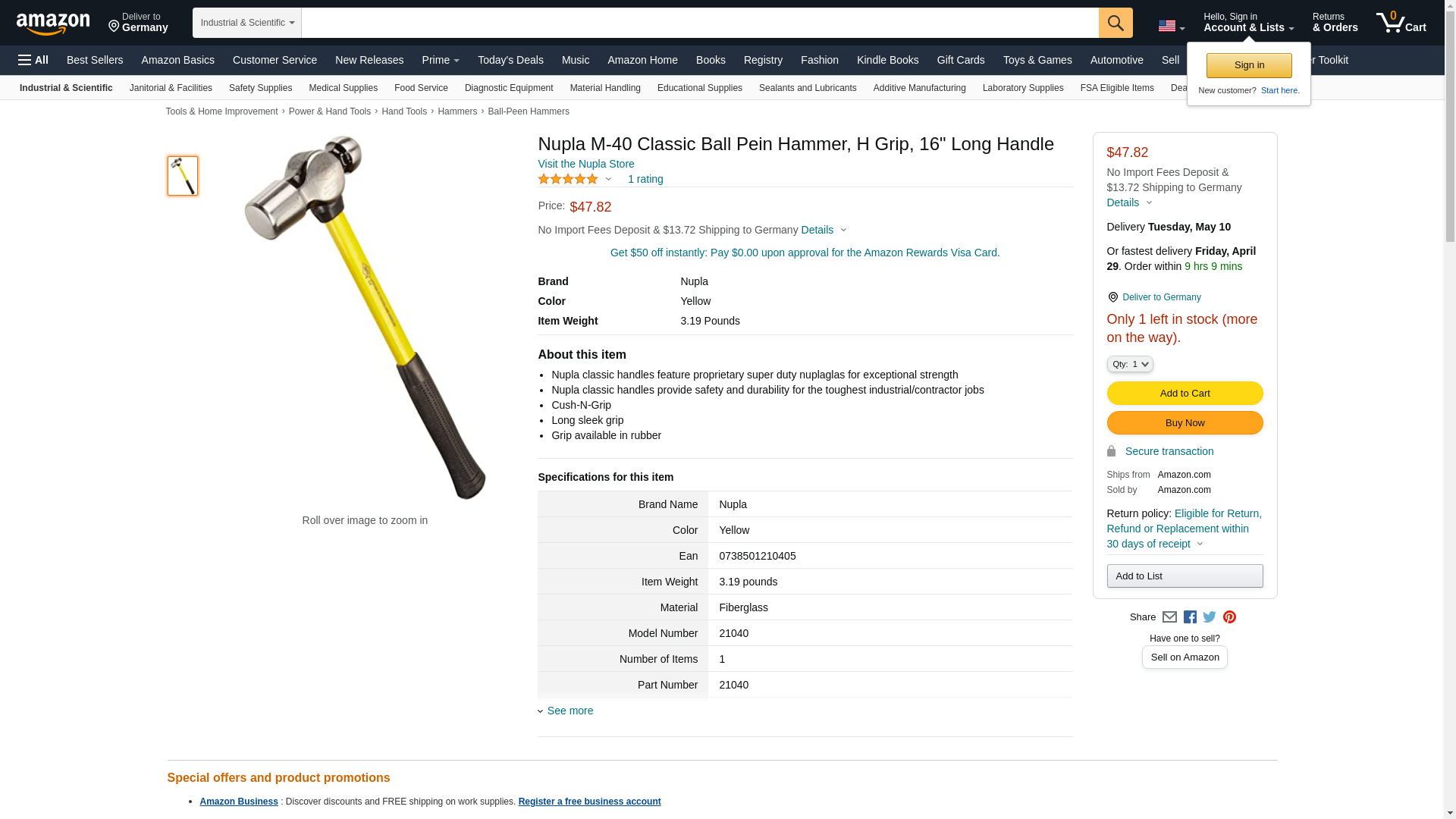This screenshot has height=819, width=1456.
Task: Open Today's Deals nav item
Action: [x=510, y=60]
